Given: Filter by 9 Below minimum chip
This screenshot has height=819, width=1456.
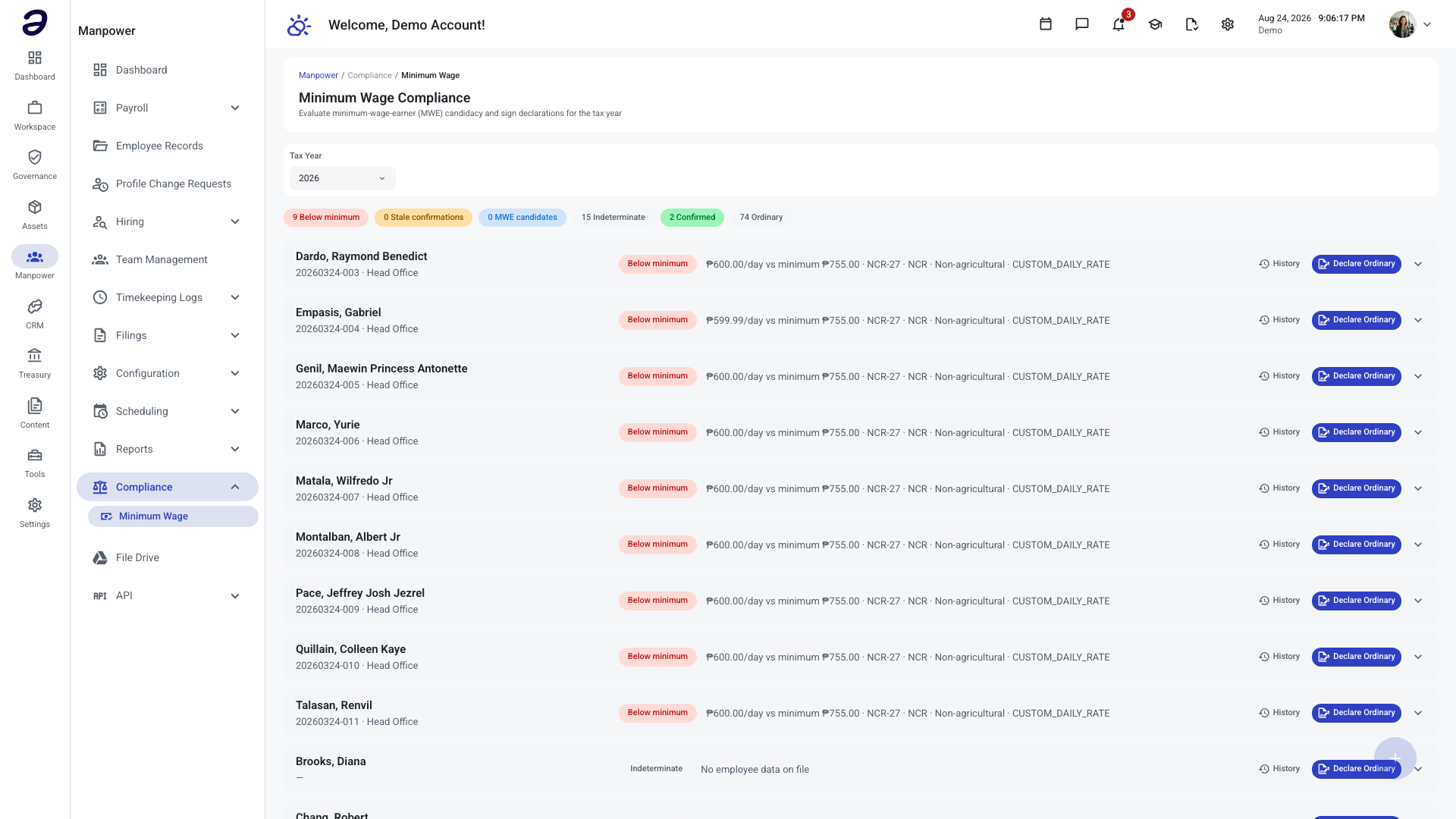Looking at the screenshot, I should [x=326, y=218].
